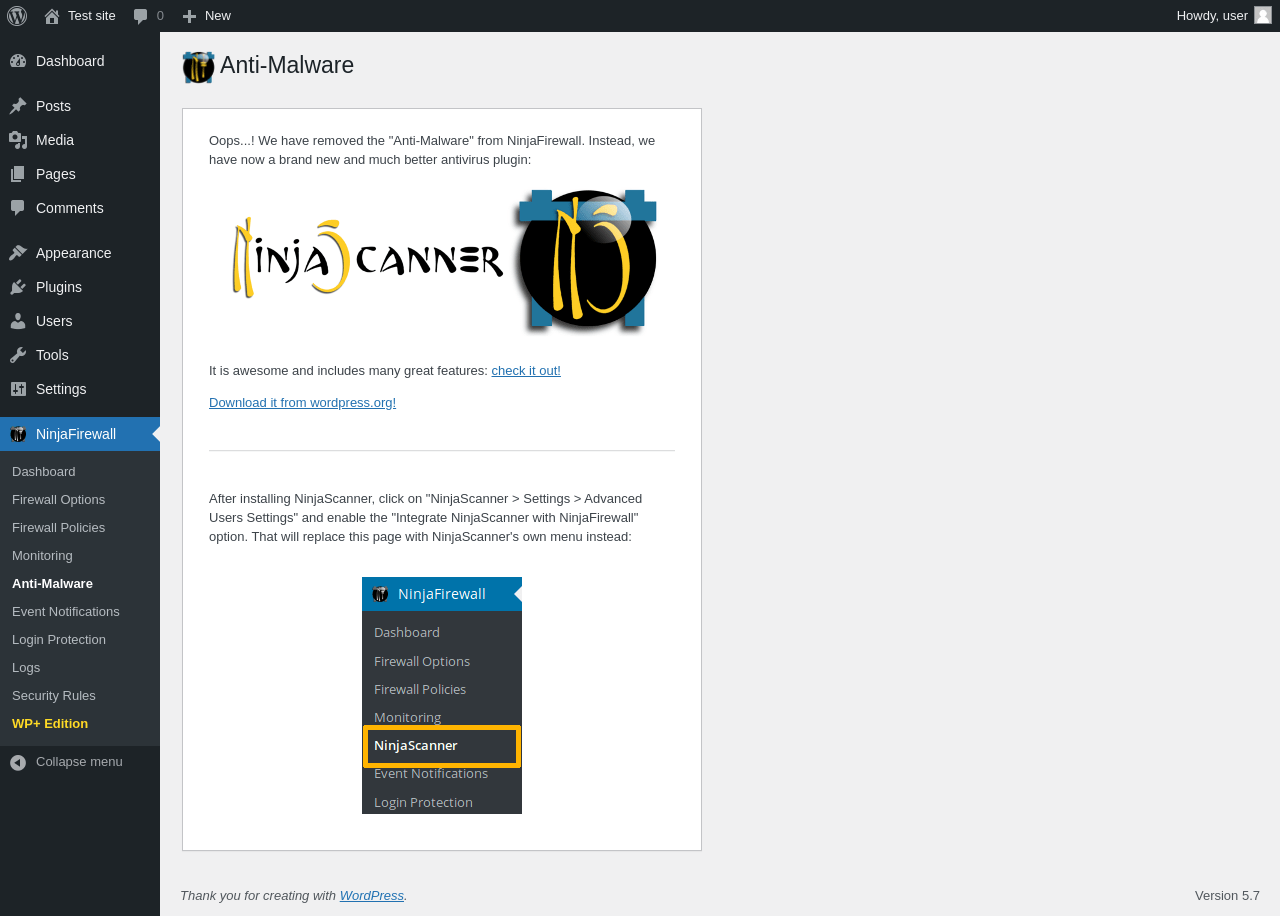
Task: Open Event Notifications submenu
Action: coord(66,611)
